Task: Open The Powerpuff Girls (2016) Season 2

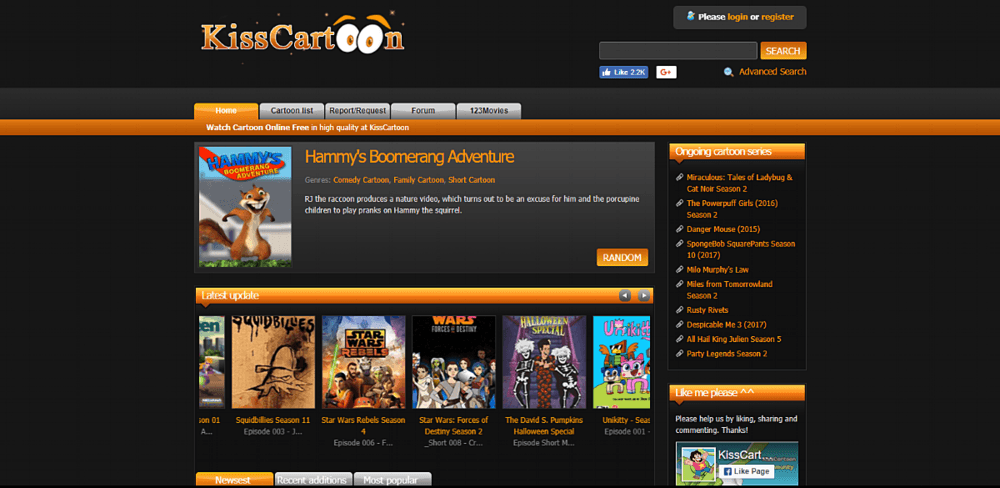Action: 732,209
